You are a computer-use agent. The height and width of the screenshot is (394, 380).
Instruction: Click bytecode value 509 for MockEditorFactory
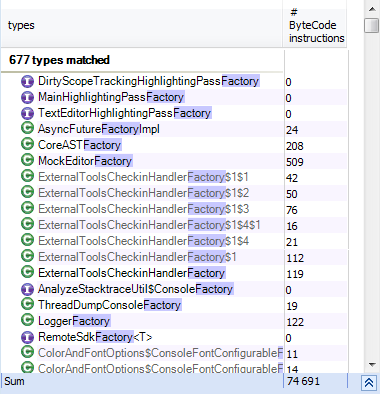coord(295,162)
